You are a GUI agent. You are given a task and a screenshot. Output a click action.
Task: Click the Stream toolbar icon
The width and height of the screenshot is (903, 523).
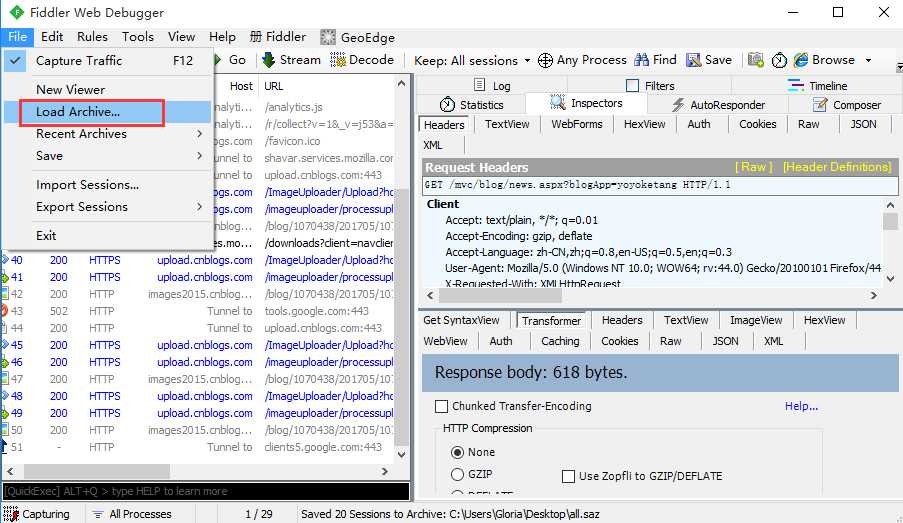[268, 60]
